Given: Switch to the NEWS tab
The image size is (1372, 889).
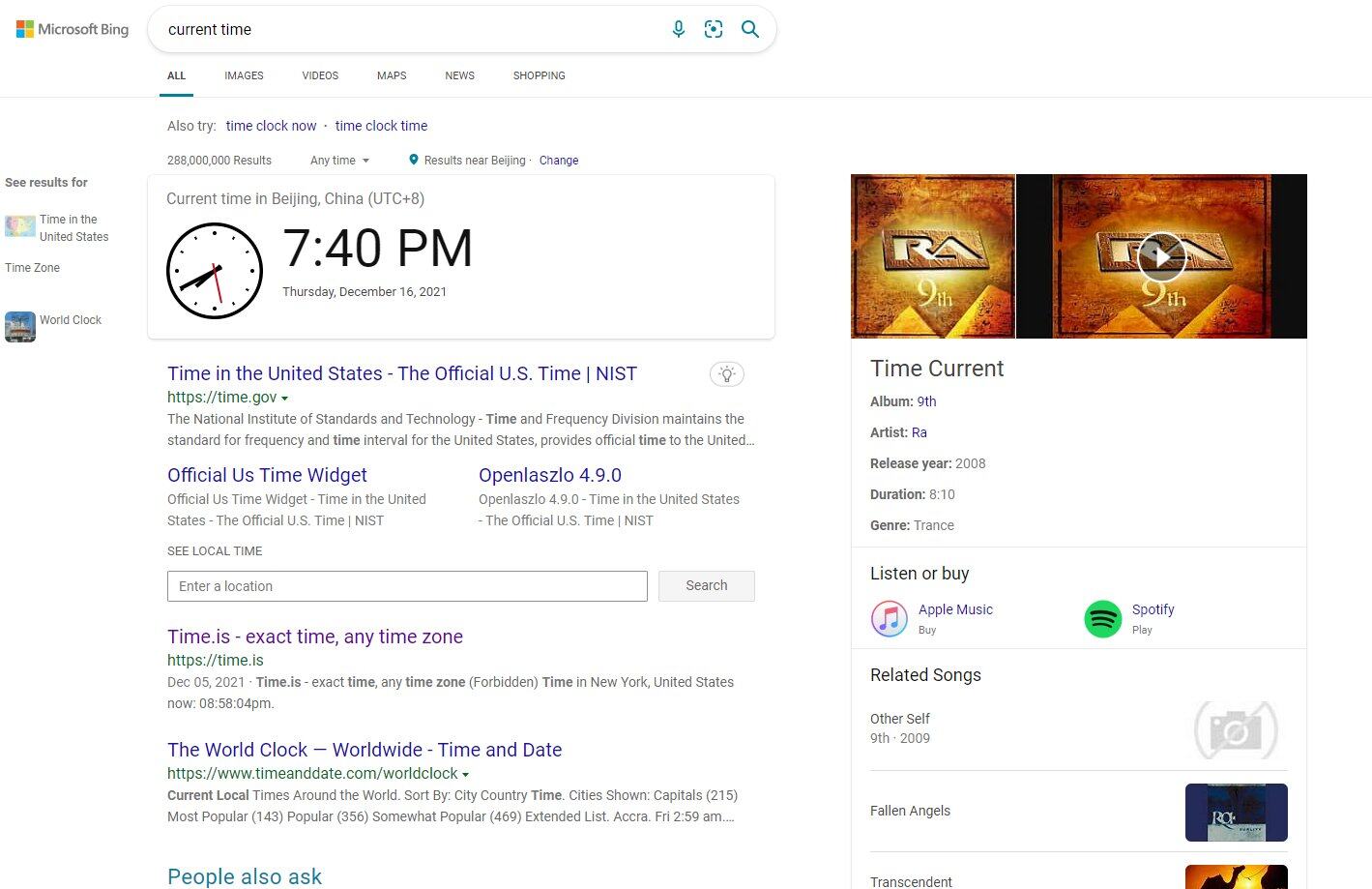Looking at the screenshot, I should pos(459,75).
